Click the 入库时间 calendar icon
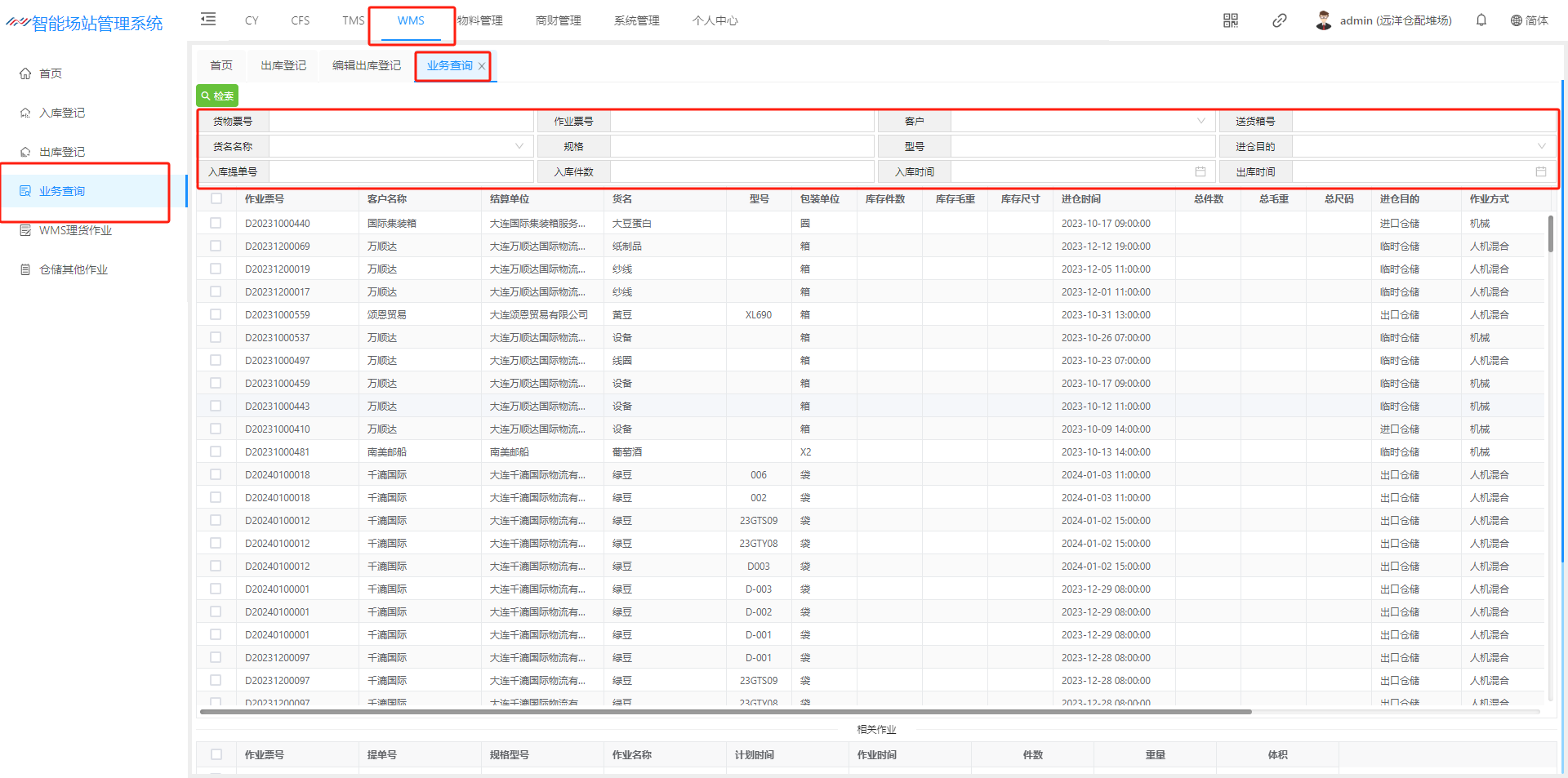 click(x=1200, y=171)
